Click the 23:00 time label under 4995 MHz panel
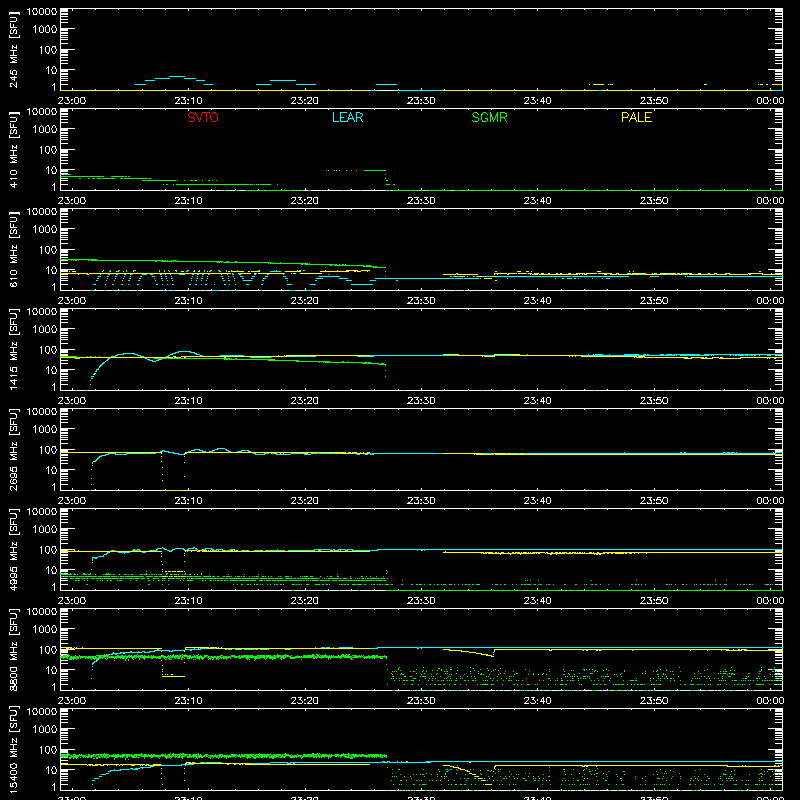 tap(71, 601)
